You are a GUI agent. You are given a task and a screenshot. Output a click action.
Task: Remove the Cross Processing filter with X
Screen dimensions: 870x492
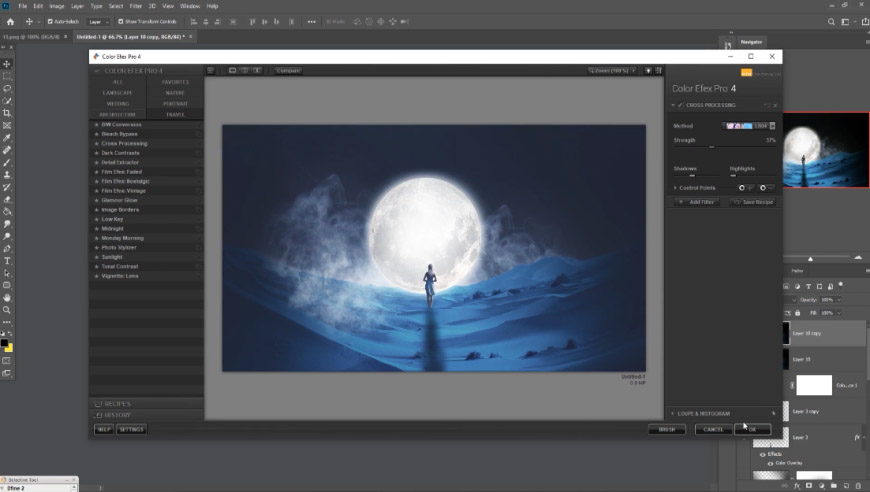(x=776, y=105)
